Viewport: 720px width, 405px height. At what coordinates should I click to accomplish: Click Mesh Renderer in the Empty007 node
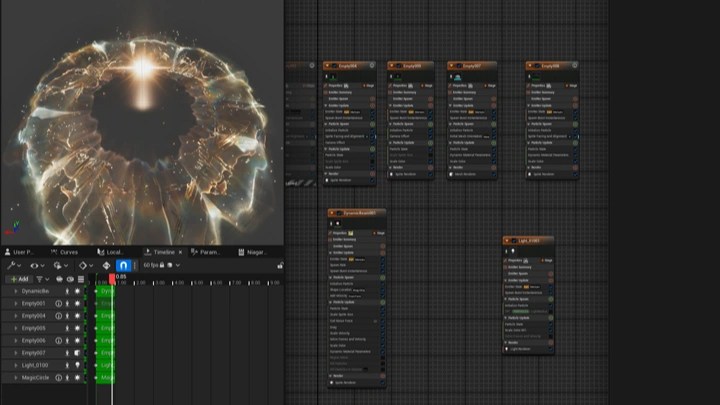pos(468,173)
